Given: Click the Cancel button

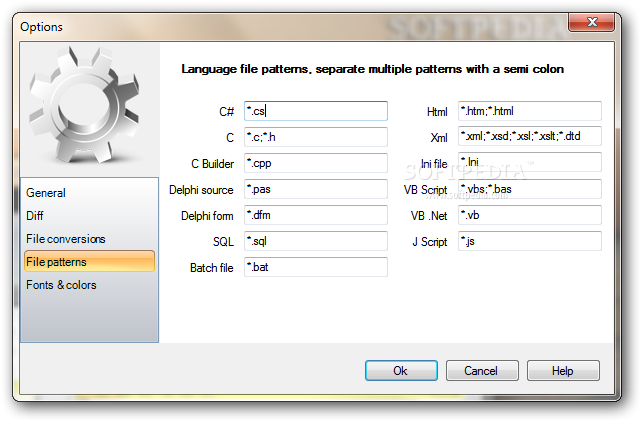Looking at the screenshot, I should [482, 370].
